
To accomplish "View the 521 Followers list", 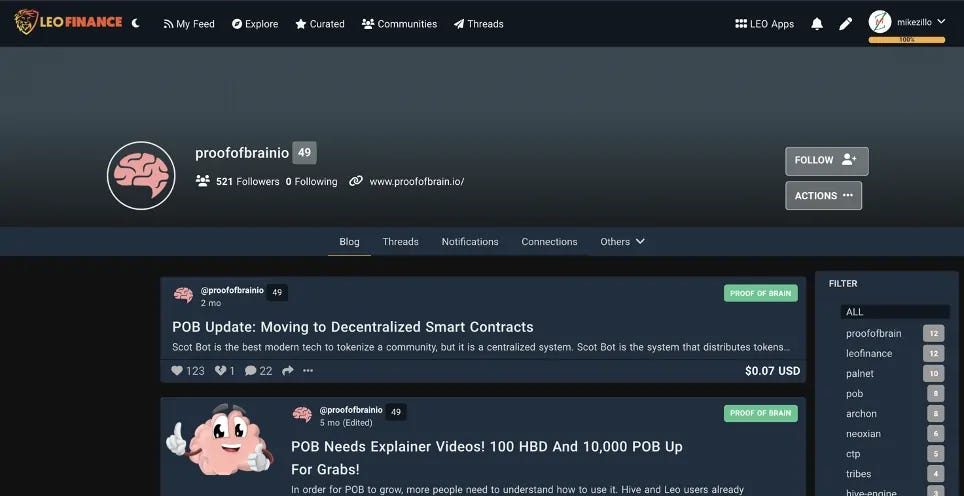I will 248,181.
